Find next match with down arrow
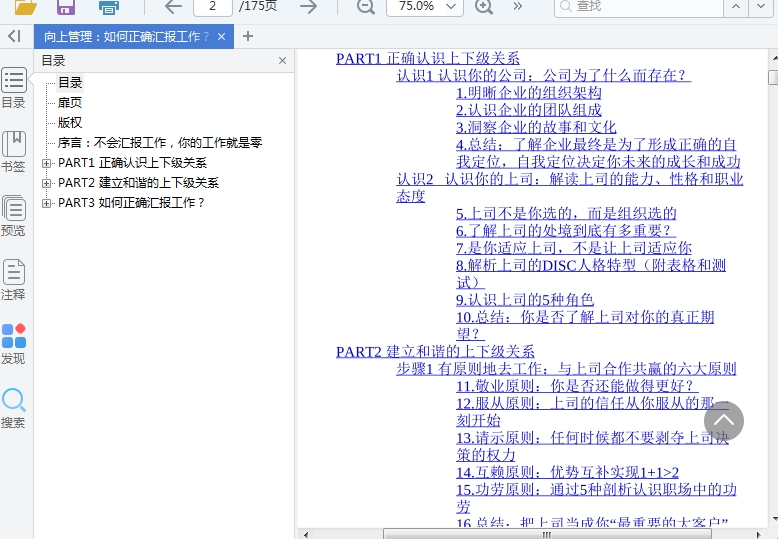 [x=761, y=7]
